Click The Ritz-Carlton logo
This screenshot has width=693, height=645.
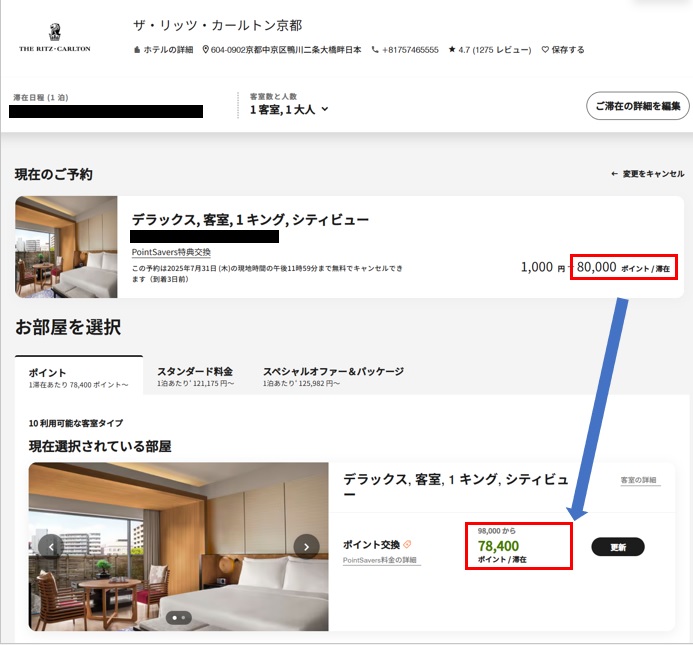click(55, 38)
